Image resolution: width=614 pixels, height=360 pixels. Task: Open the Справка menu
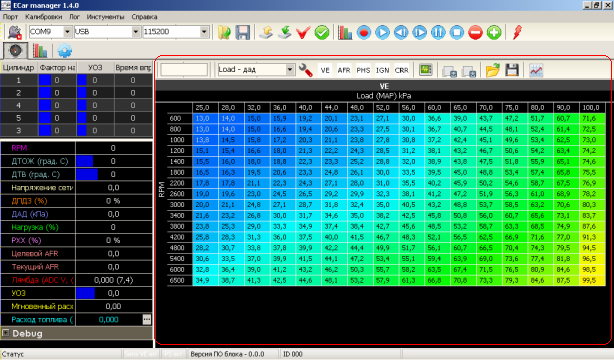[144, 17]
